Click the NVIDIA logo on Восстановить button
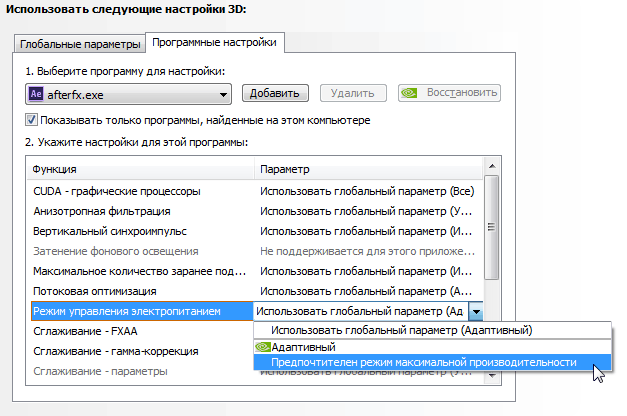 click(409, 93)
